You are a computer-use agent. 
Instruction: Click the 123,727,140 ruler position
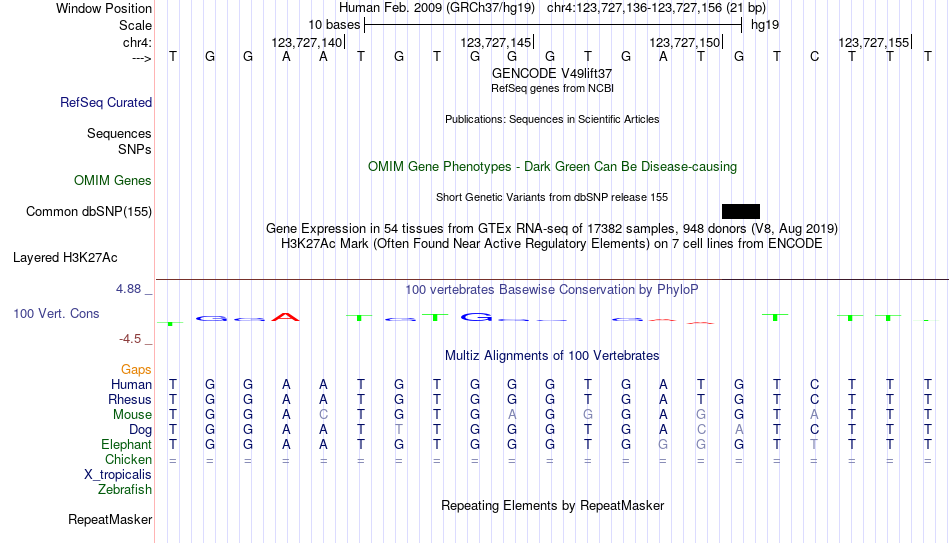(x=307, y=42)
